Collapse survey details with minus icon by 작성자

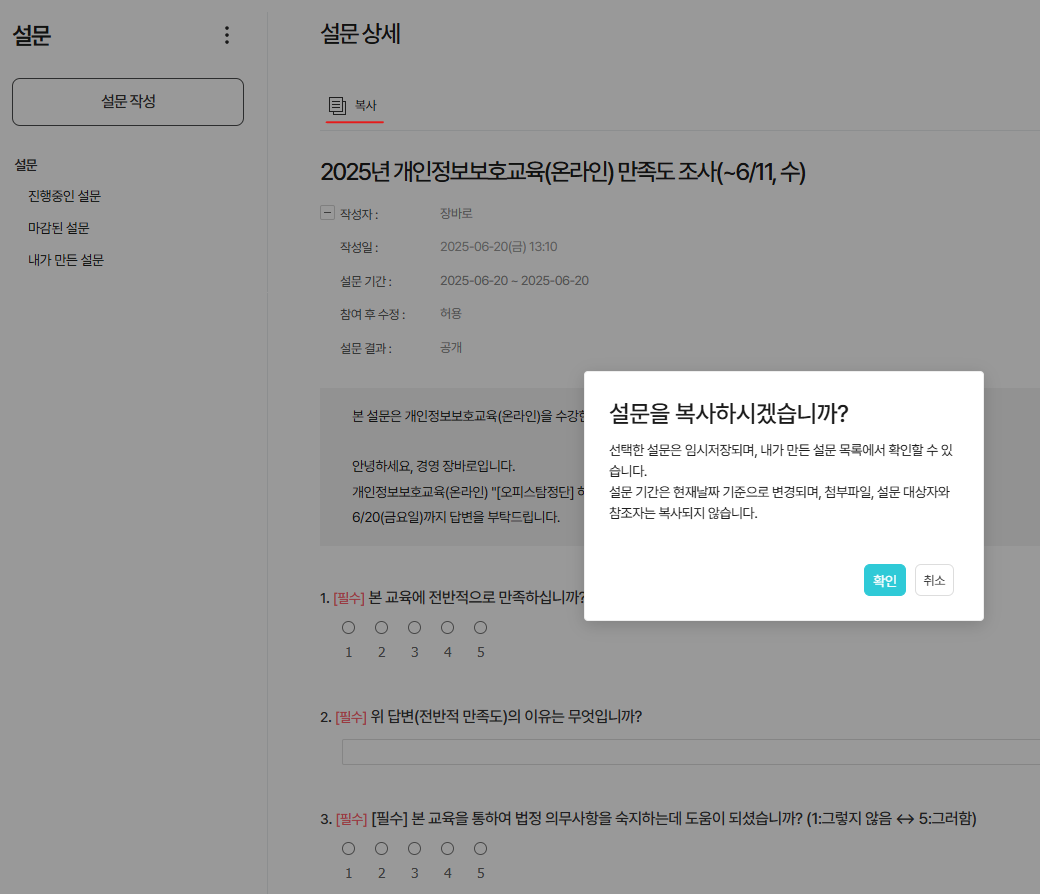point(327,212)
